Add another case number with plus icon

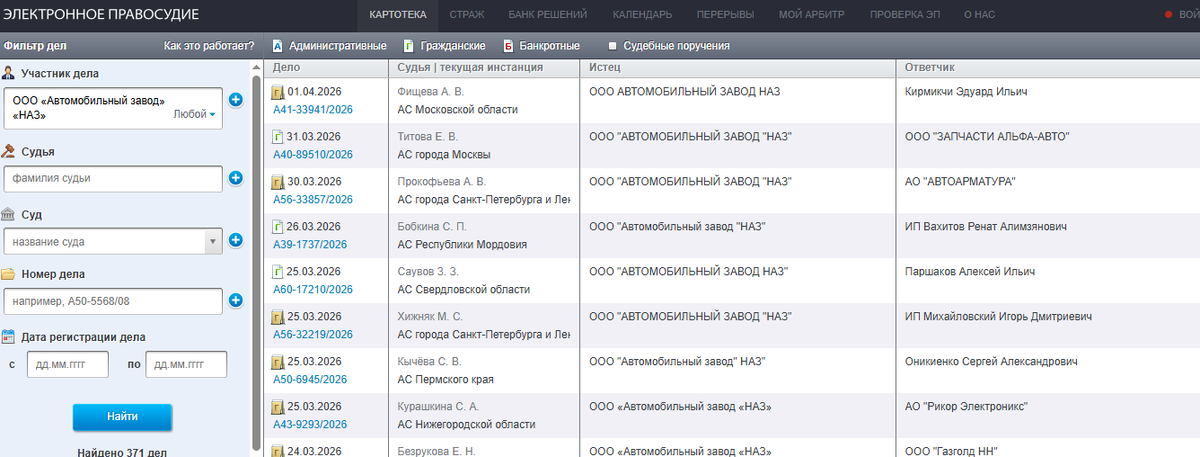click(236, 300)
